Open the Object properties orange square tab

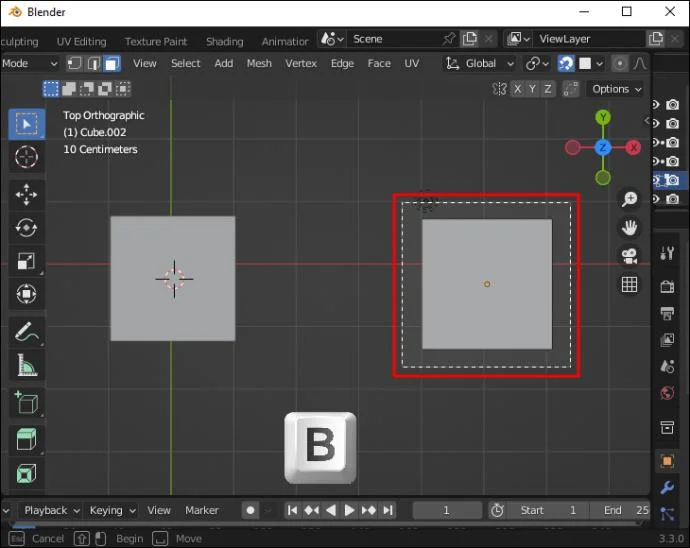point(667,461)
